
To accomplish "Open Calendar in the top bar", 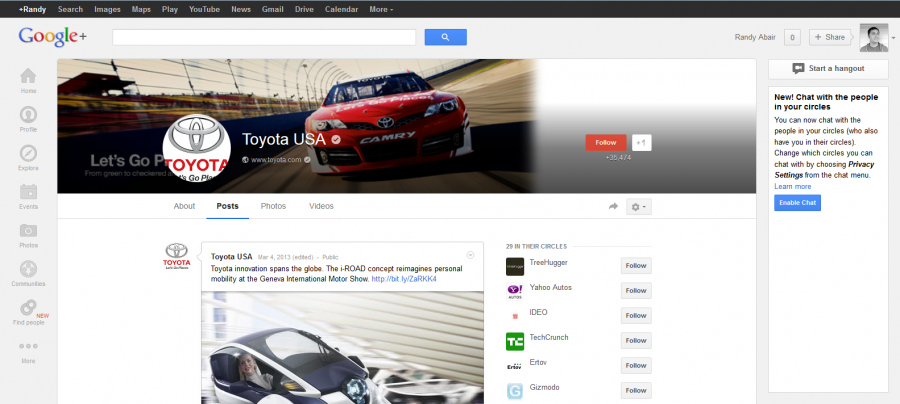I will (342, 9).
